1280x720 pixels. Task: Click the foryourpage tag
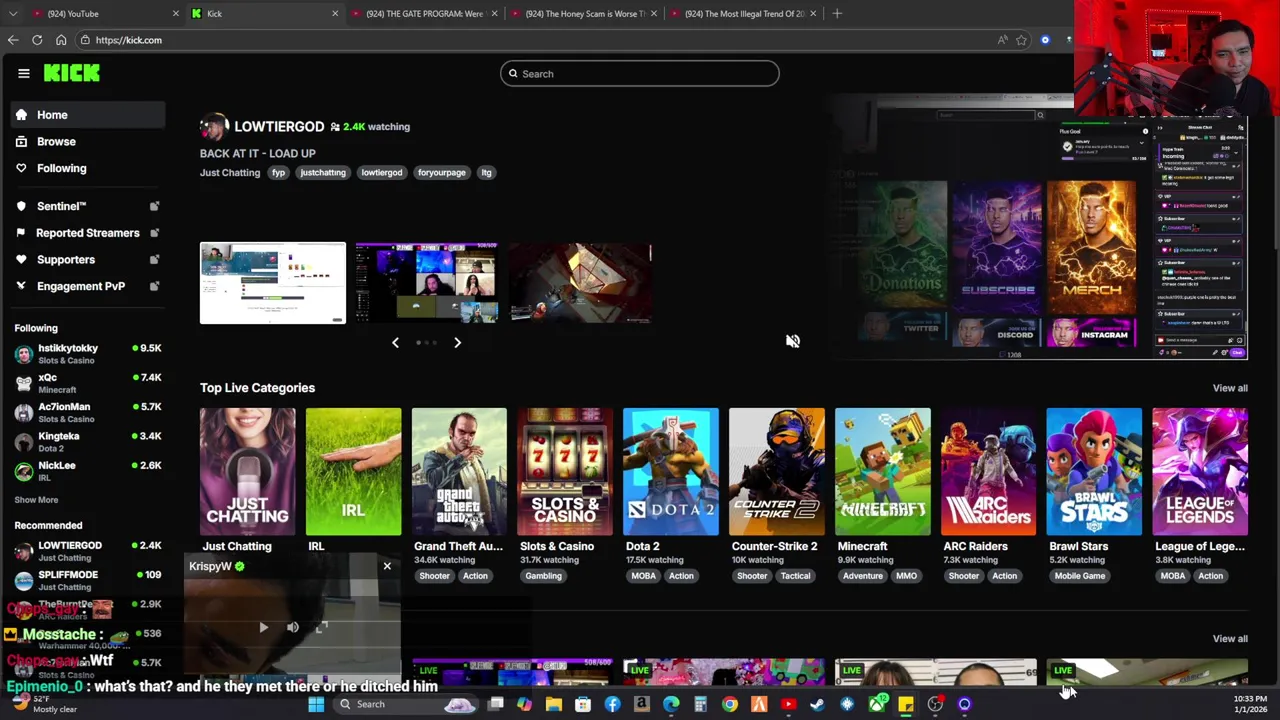[441, 173]
